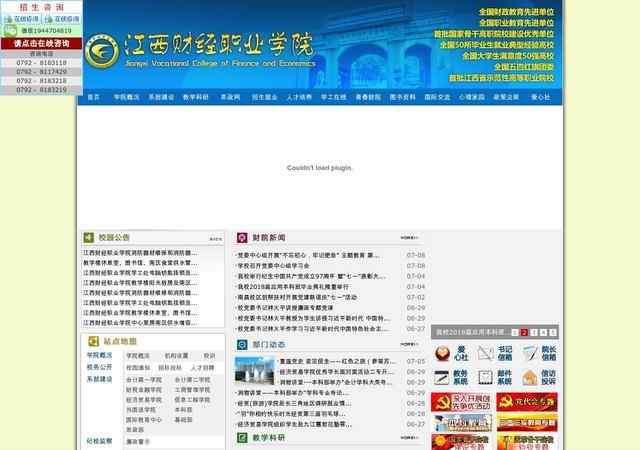Open 教学科研 in the top navigation bar
Viewport: 640px width, 450px height.
pos(196,97)
